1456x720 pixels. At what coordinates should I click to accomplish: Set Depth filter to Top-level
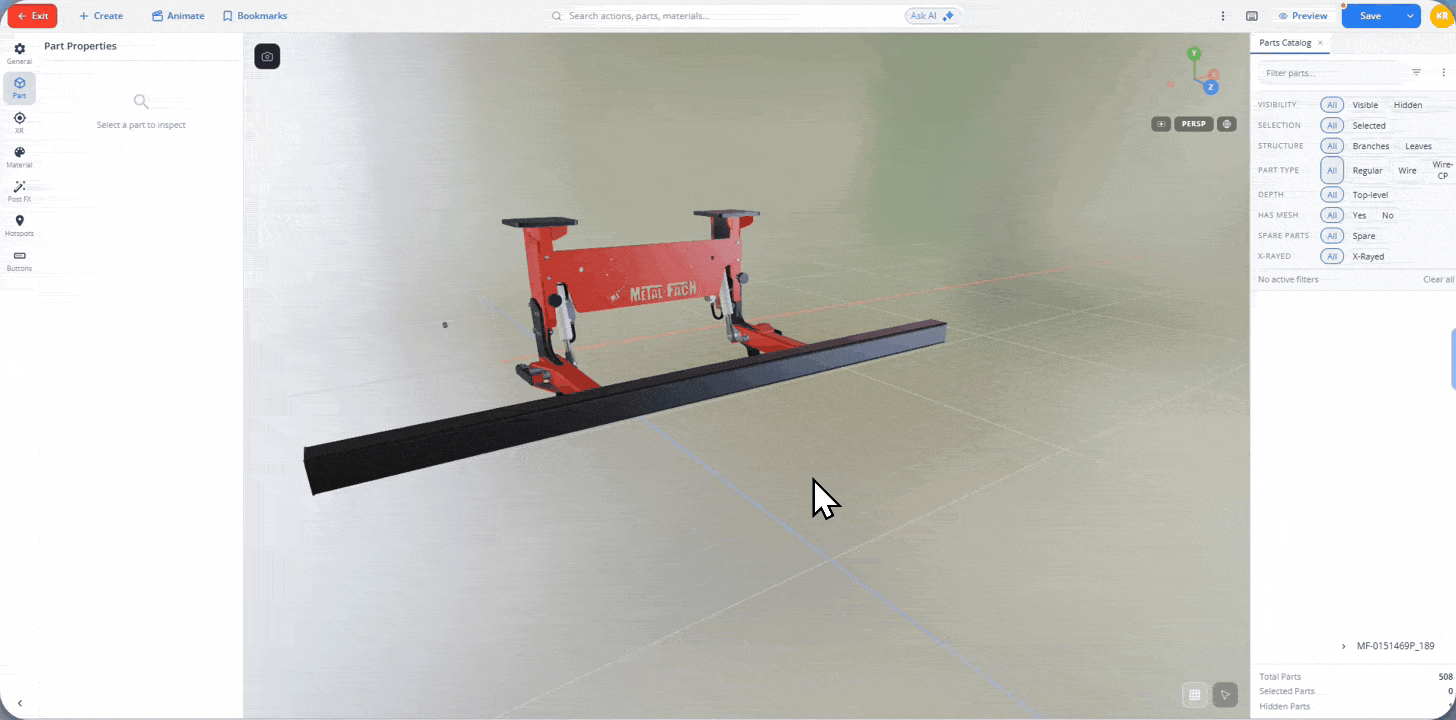(1370, 195)
